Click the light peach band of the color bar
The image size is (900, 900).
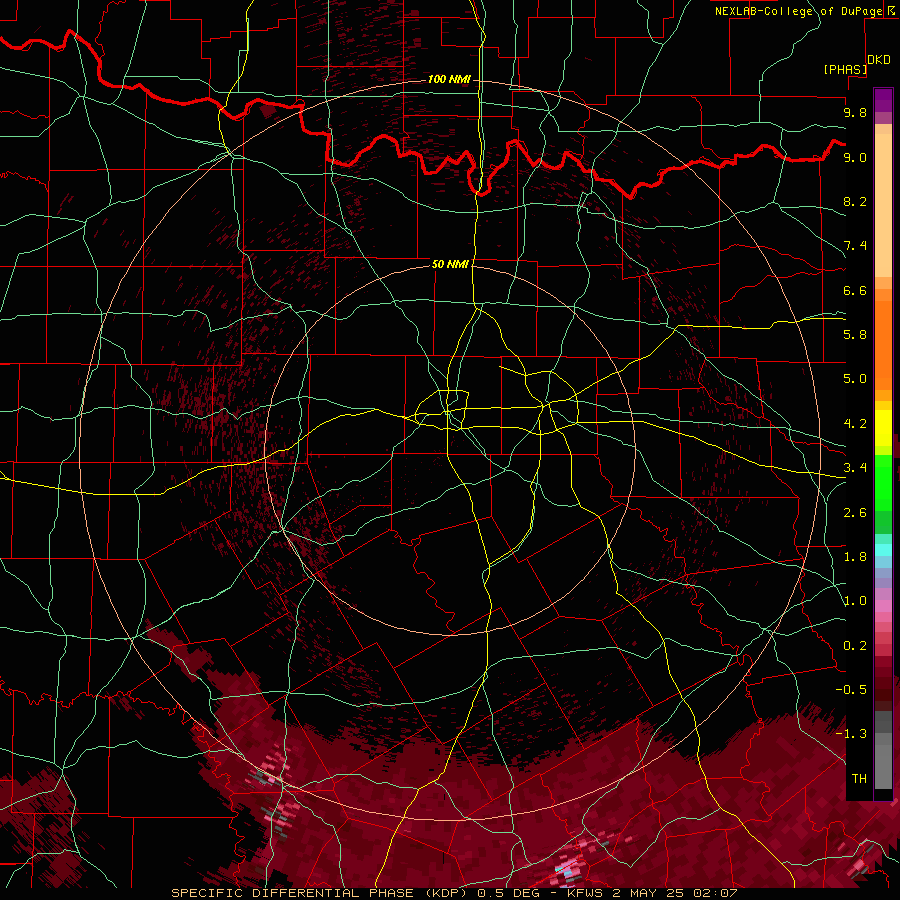click(883, 205)
